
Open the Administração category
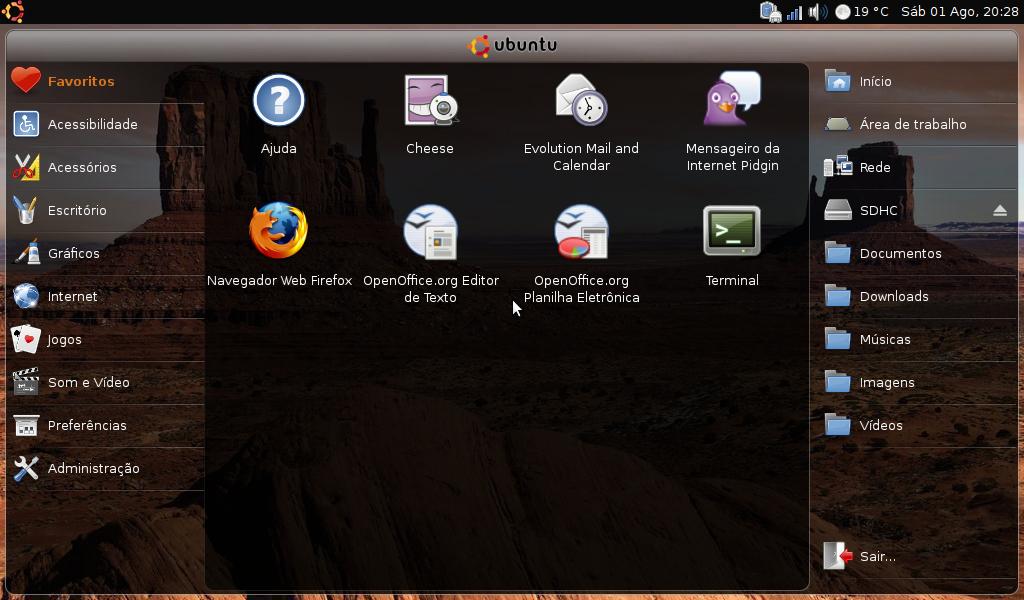click(x=105, y=469)
